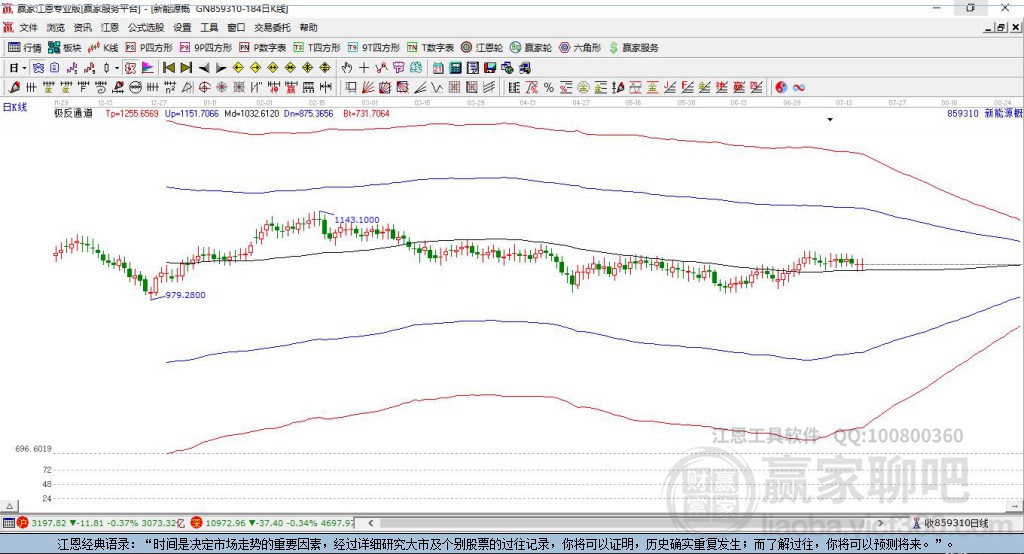Screen dimensions: 1024x554
Task: Open the 板块 sector view
Action: [x=64, y=48]
